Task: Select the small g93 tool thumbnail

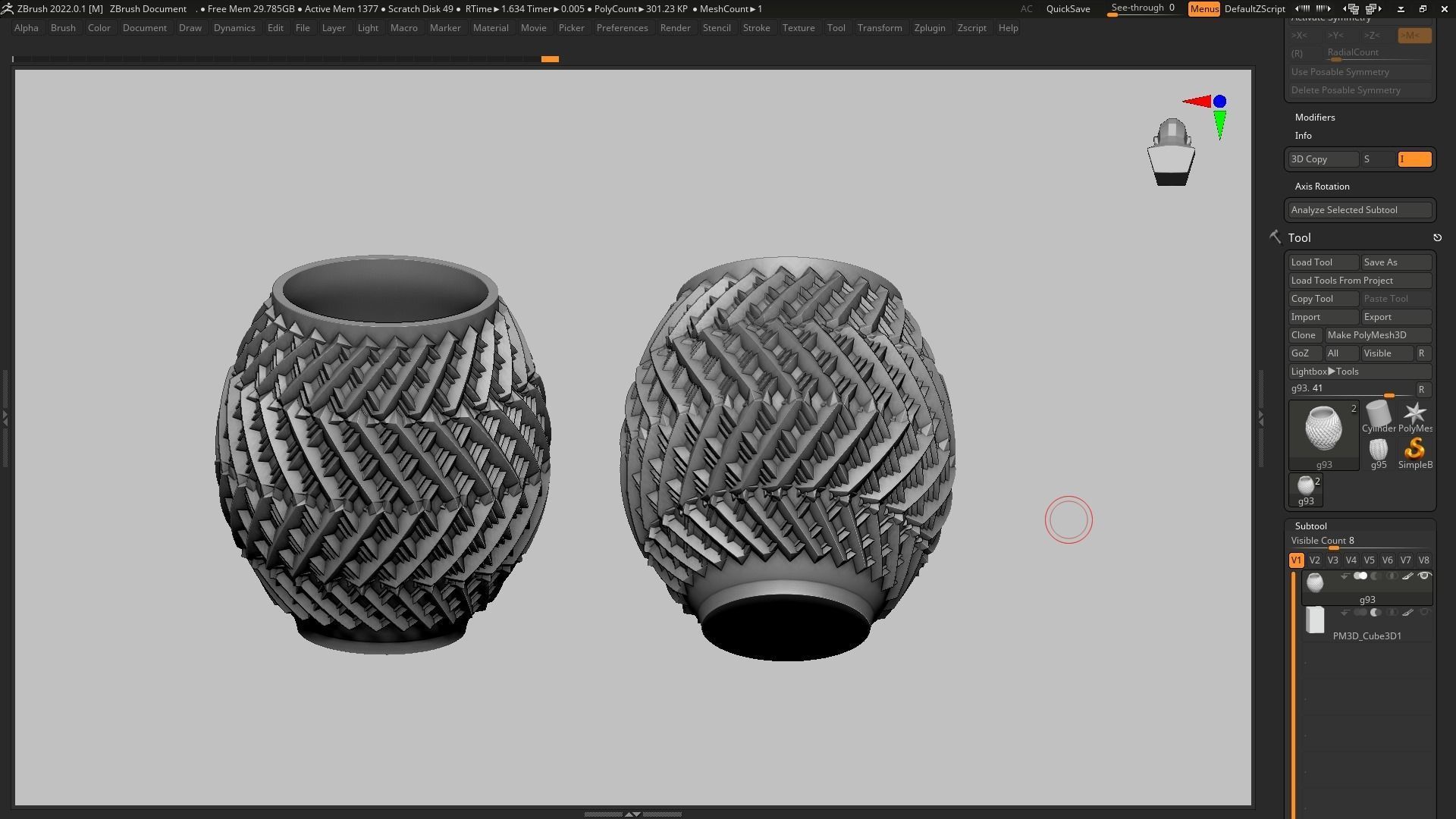Action: [x=1306, y=491]
